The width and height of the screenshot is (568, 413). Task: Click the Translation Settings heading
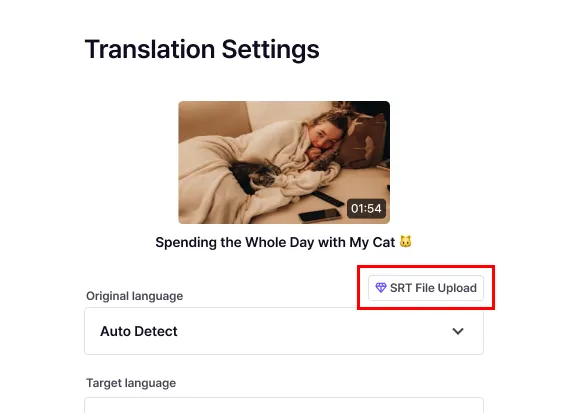coord(202,49)
